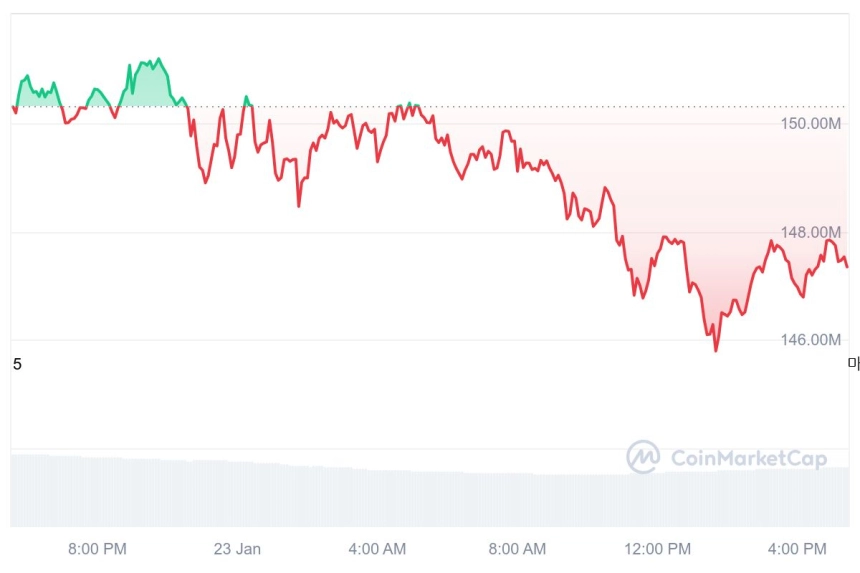The height and width of the screenshot is (573, 860).
Task: Click the highest green peak of the chart
Action: tap(159, 58)
